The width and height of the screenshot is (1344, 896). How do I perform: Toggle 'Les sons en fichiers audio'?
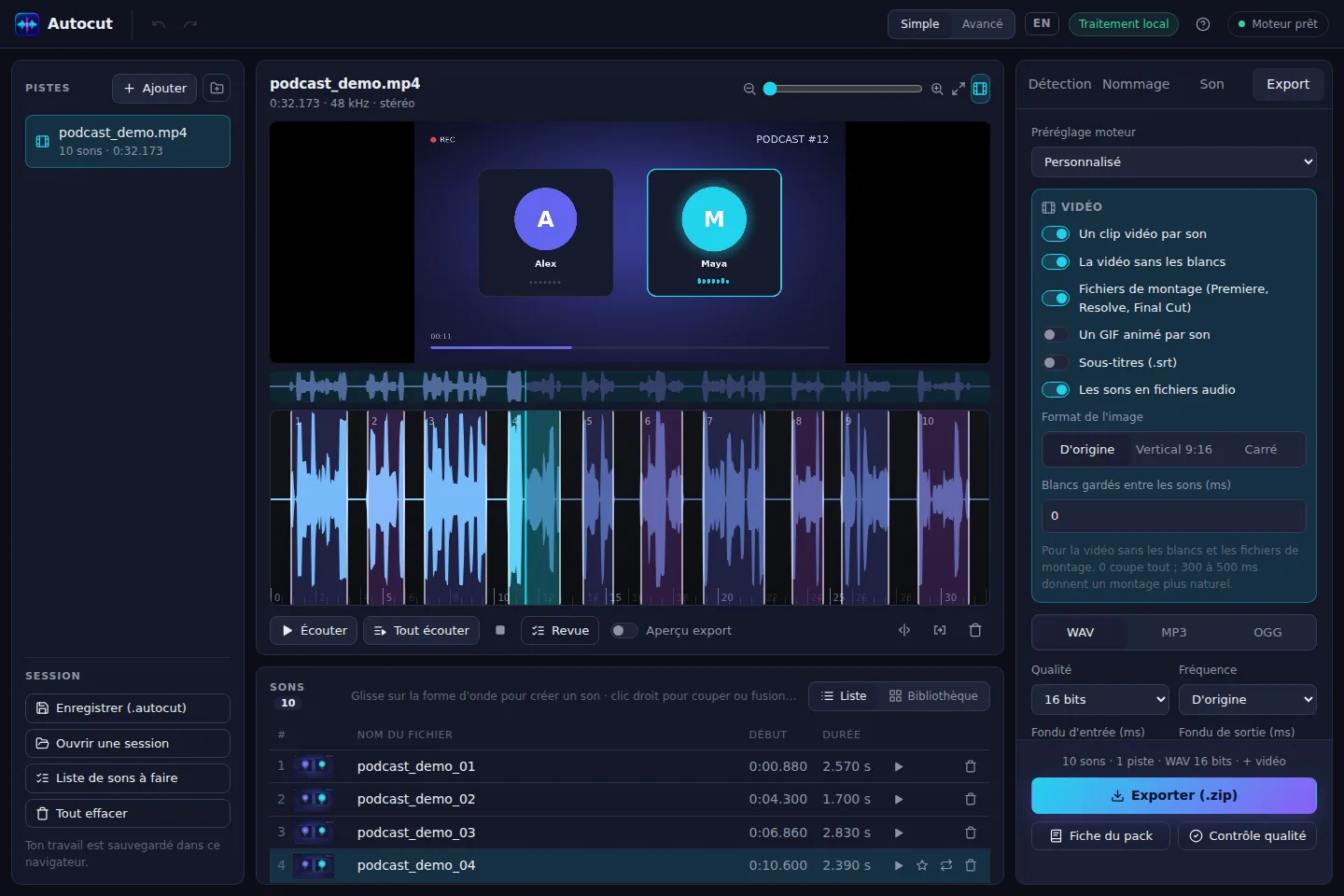[x=1056, y=389]
